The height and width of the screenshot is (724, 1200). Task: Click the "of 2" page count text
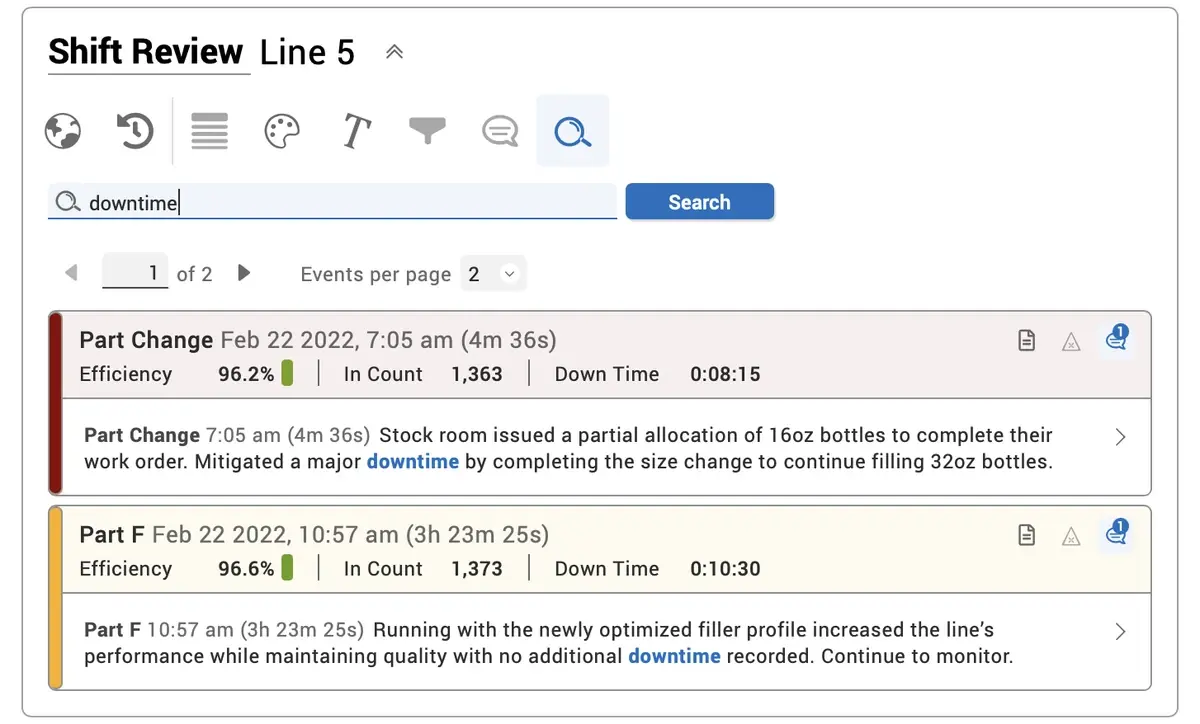(195, 274)
